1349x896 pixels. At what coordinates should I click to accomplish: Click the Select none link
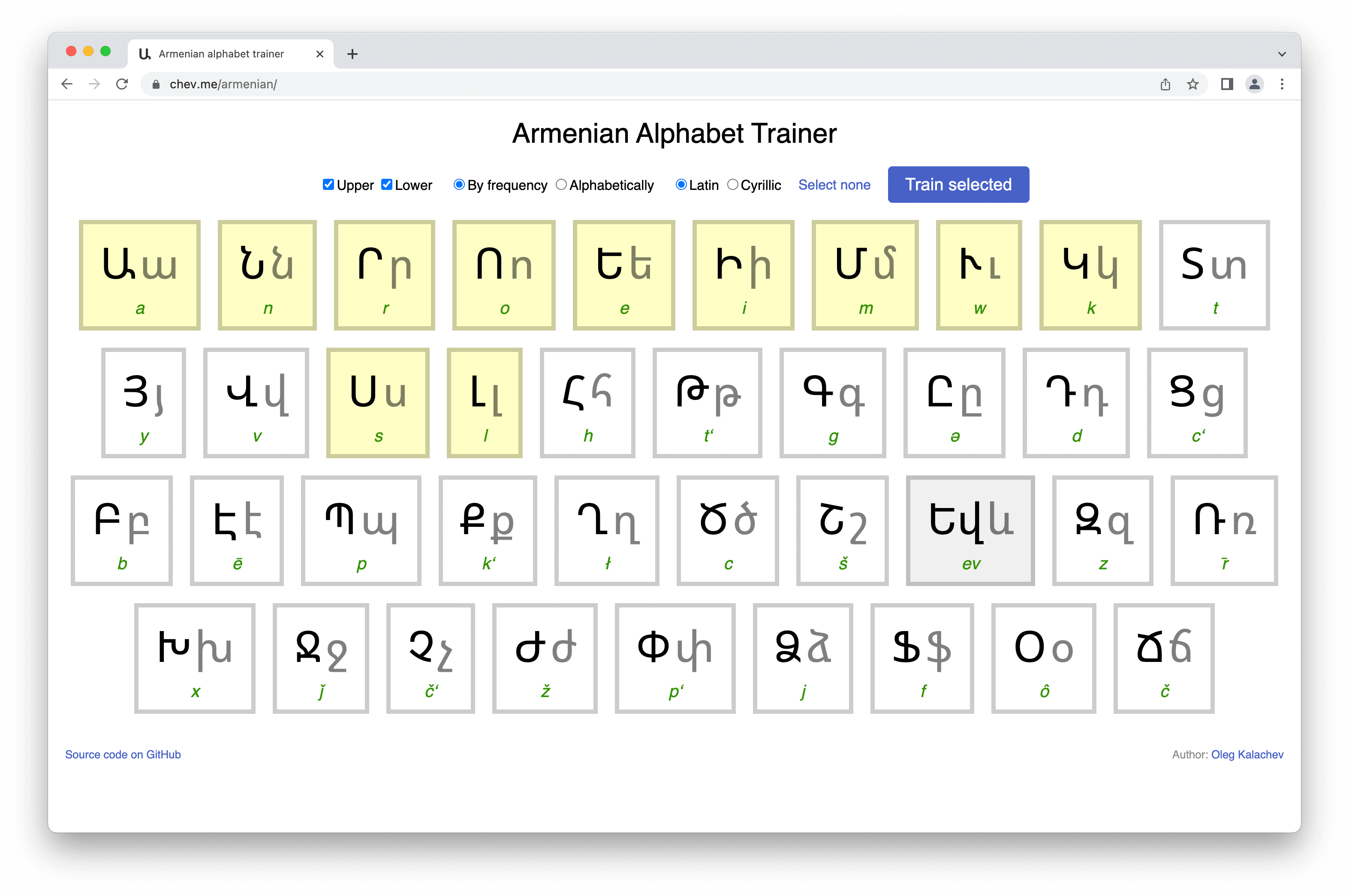(x=834, y=185)
